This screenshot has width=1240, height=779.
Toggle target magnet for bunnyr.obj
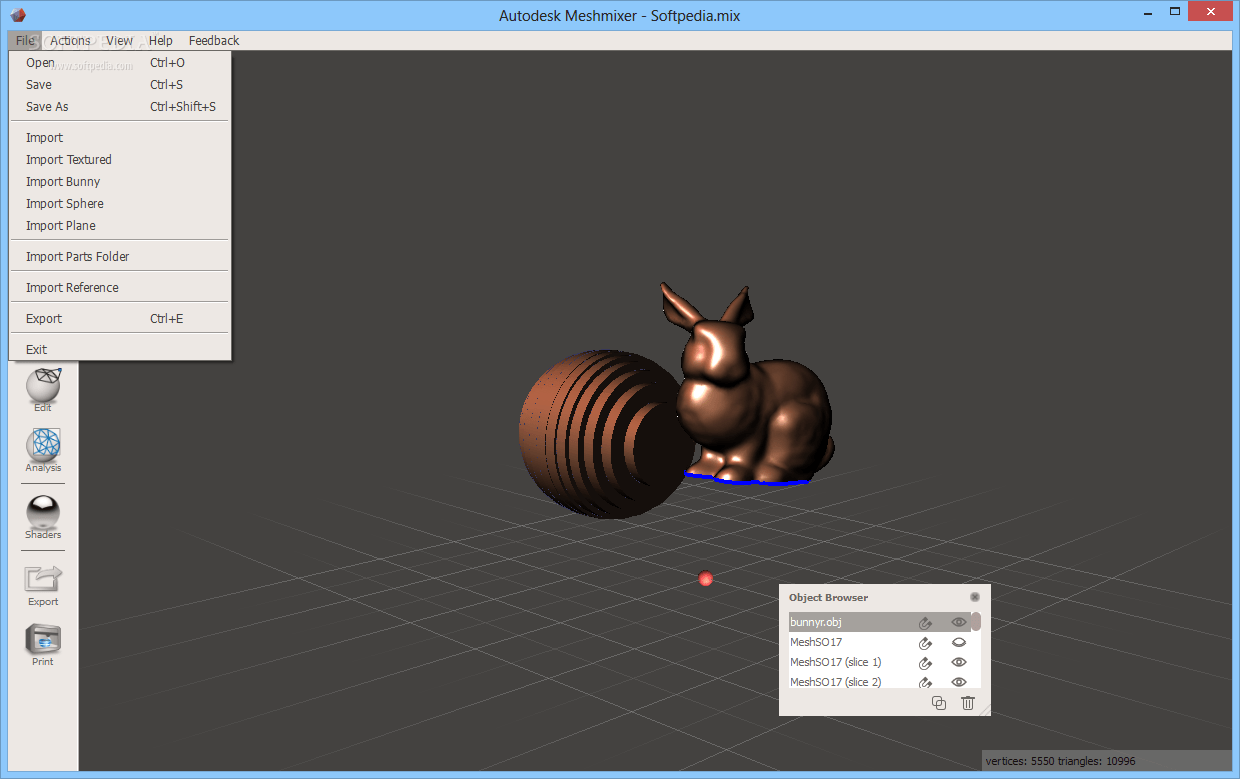pos(926,622)
